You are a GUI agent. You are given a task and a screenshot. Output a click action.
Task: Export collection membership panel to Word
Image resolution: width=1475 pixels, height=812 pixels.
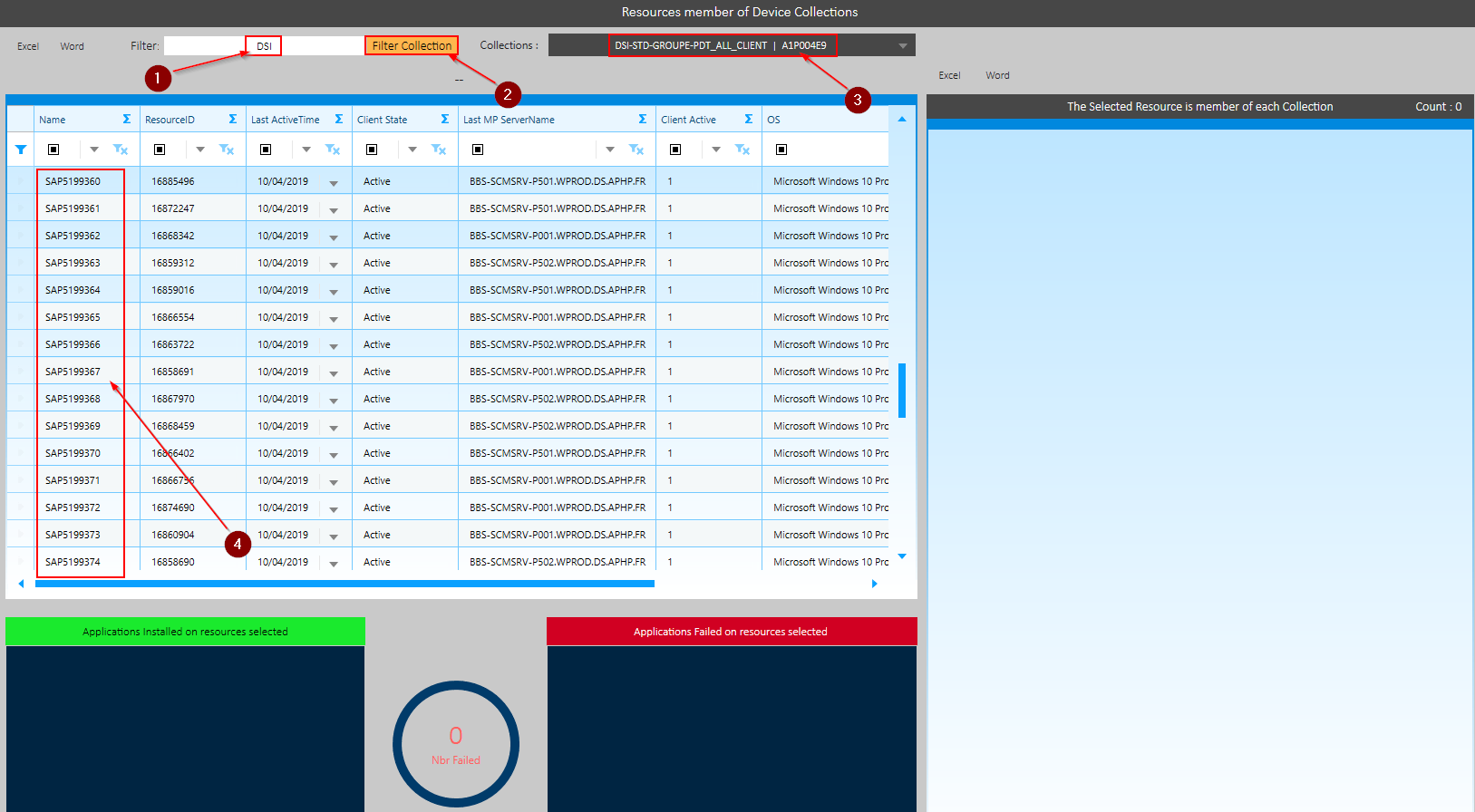point(997,75)
